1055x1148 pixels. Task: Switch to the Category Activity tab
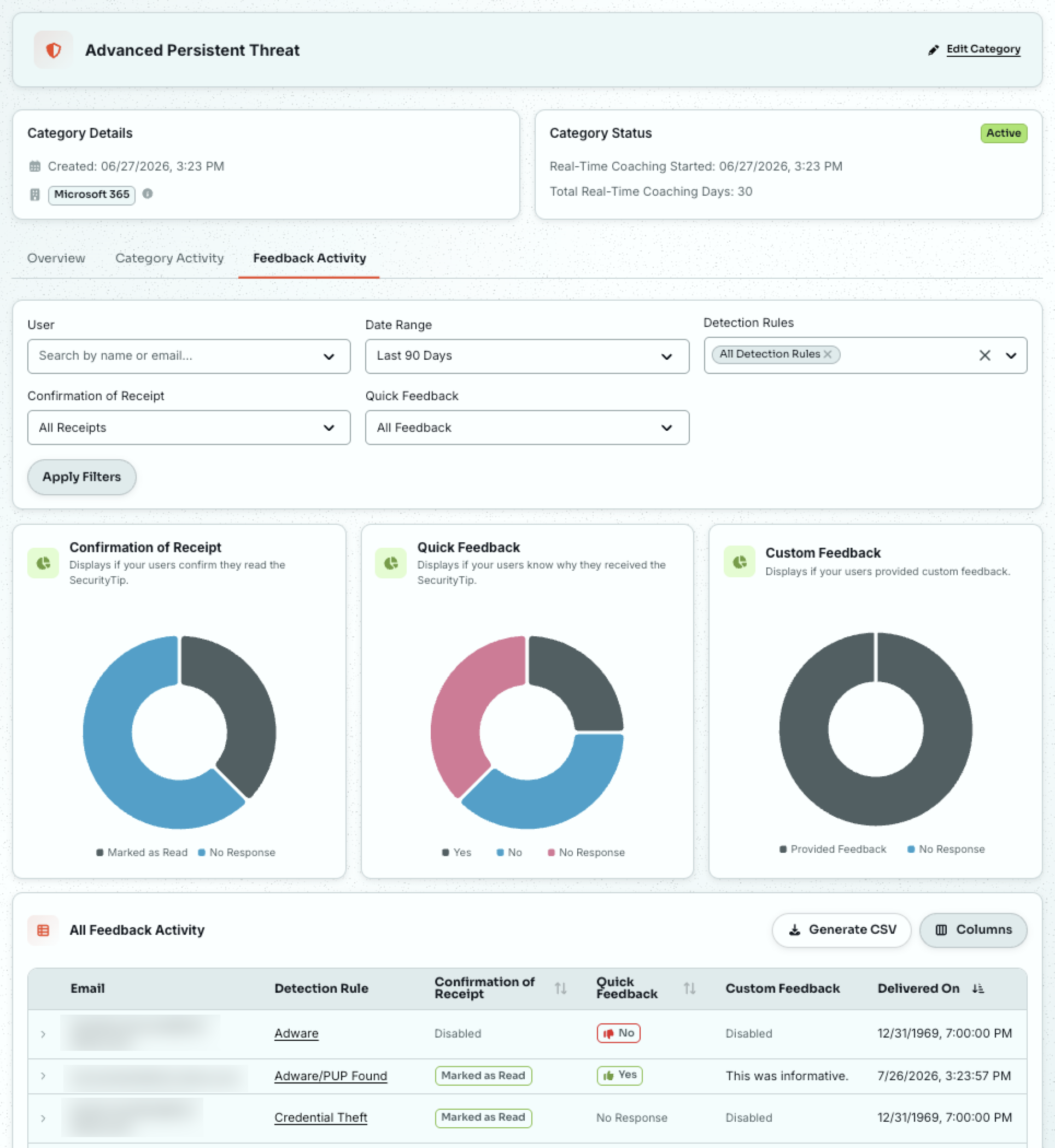pos(169,258)
